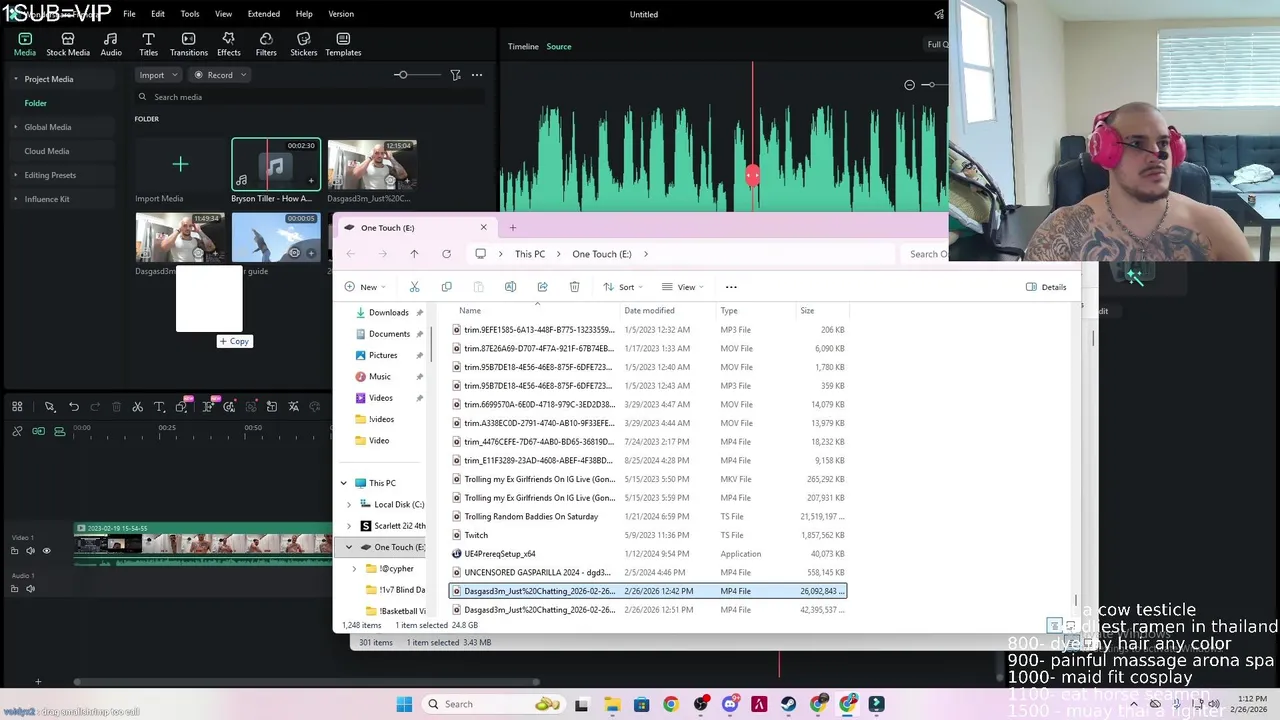This screenshot has height=720, width=1280.
Task: Click the Import Media tile
Action: click(x=180, y=164)
